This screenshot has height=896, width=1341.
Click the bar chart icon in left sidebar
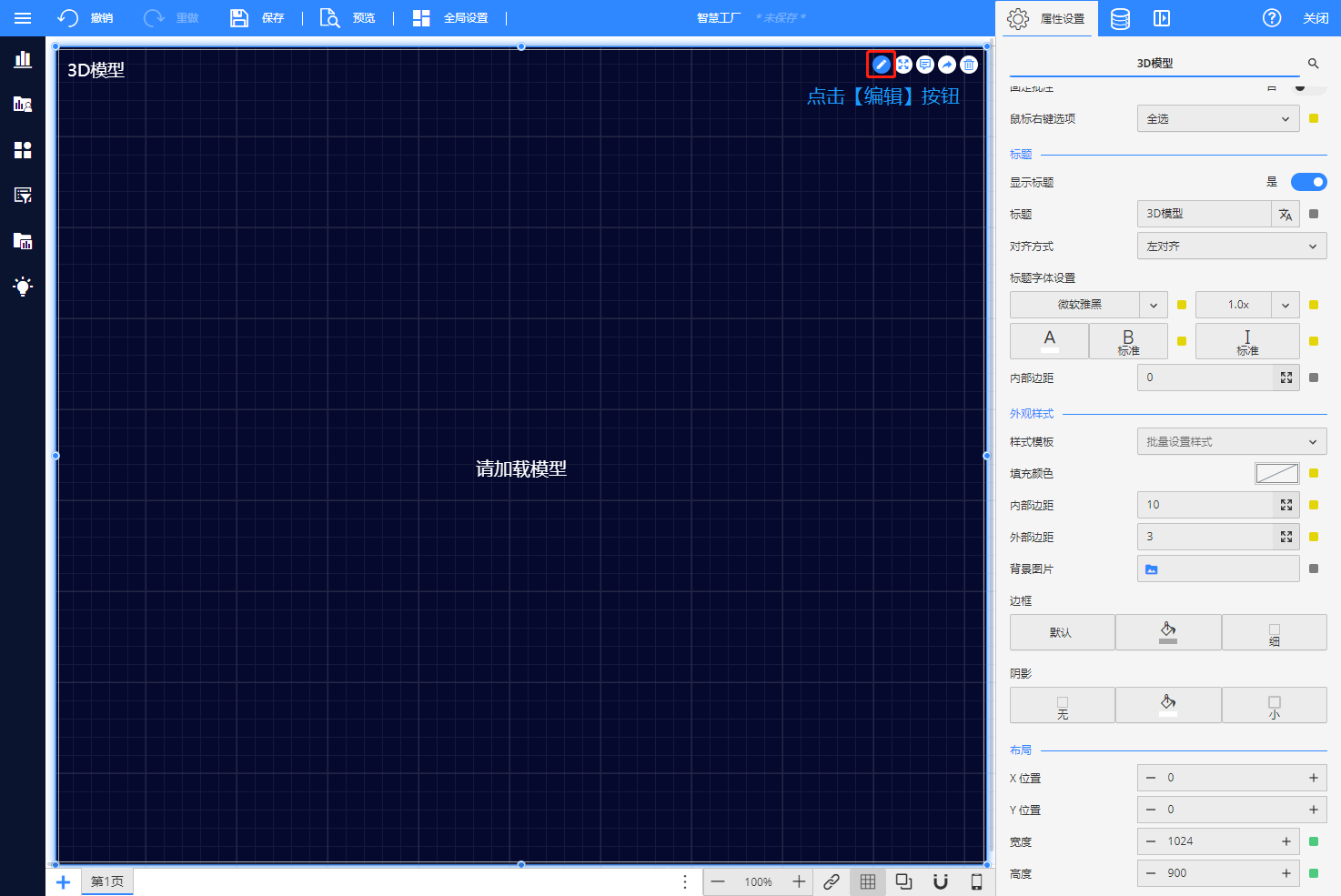[23, 60]
